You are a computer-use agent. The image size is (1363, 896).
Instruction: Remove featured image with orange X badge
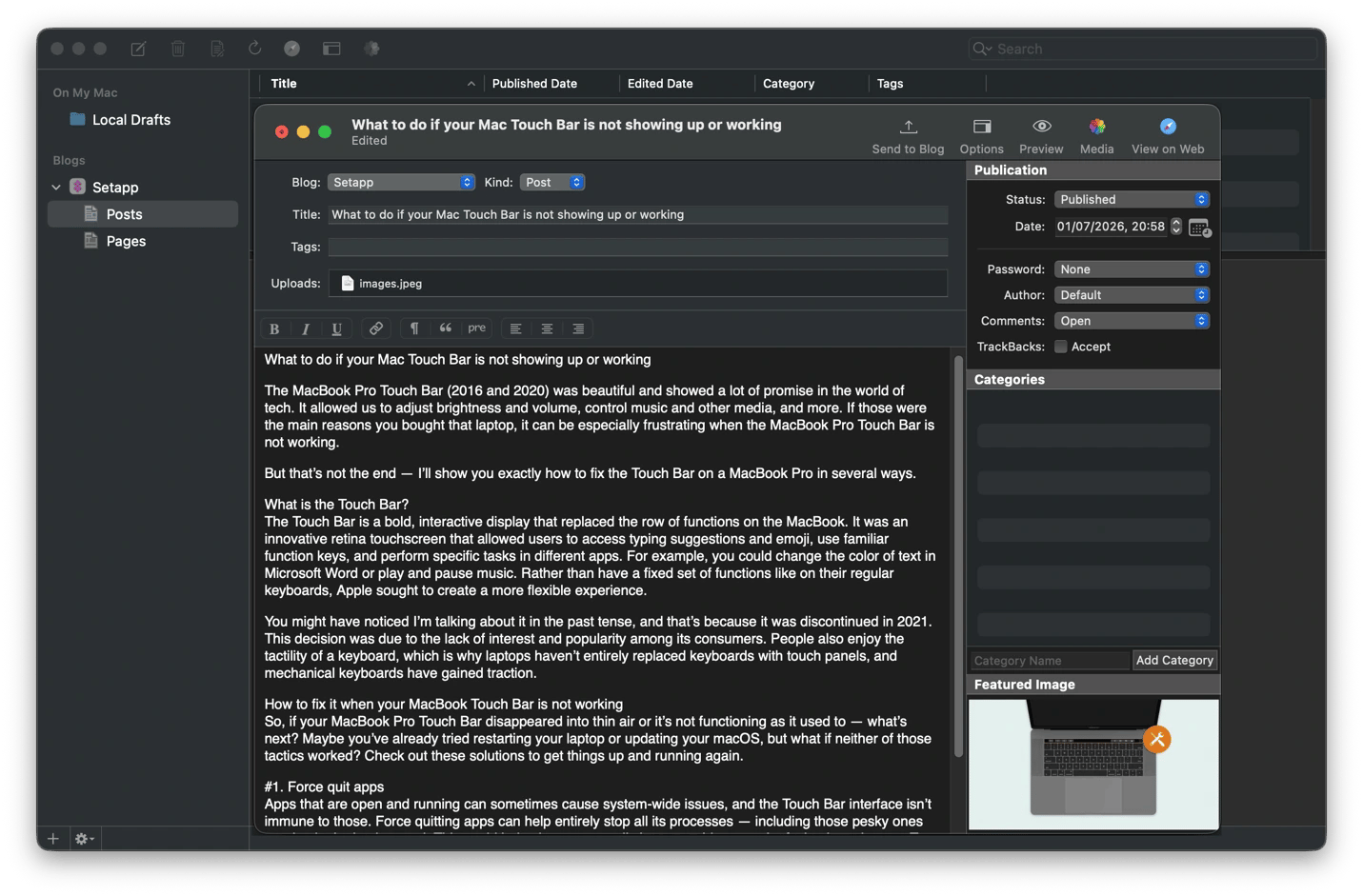(x=1156, y=739)
